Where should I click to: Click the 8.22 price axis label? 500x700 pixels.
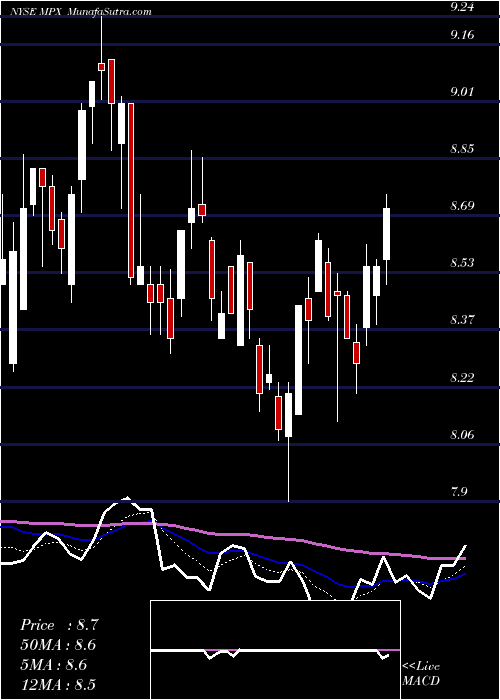(x=462, y=378)
